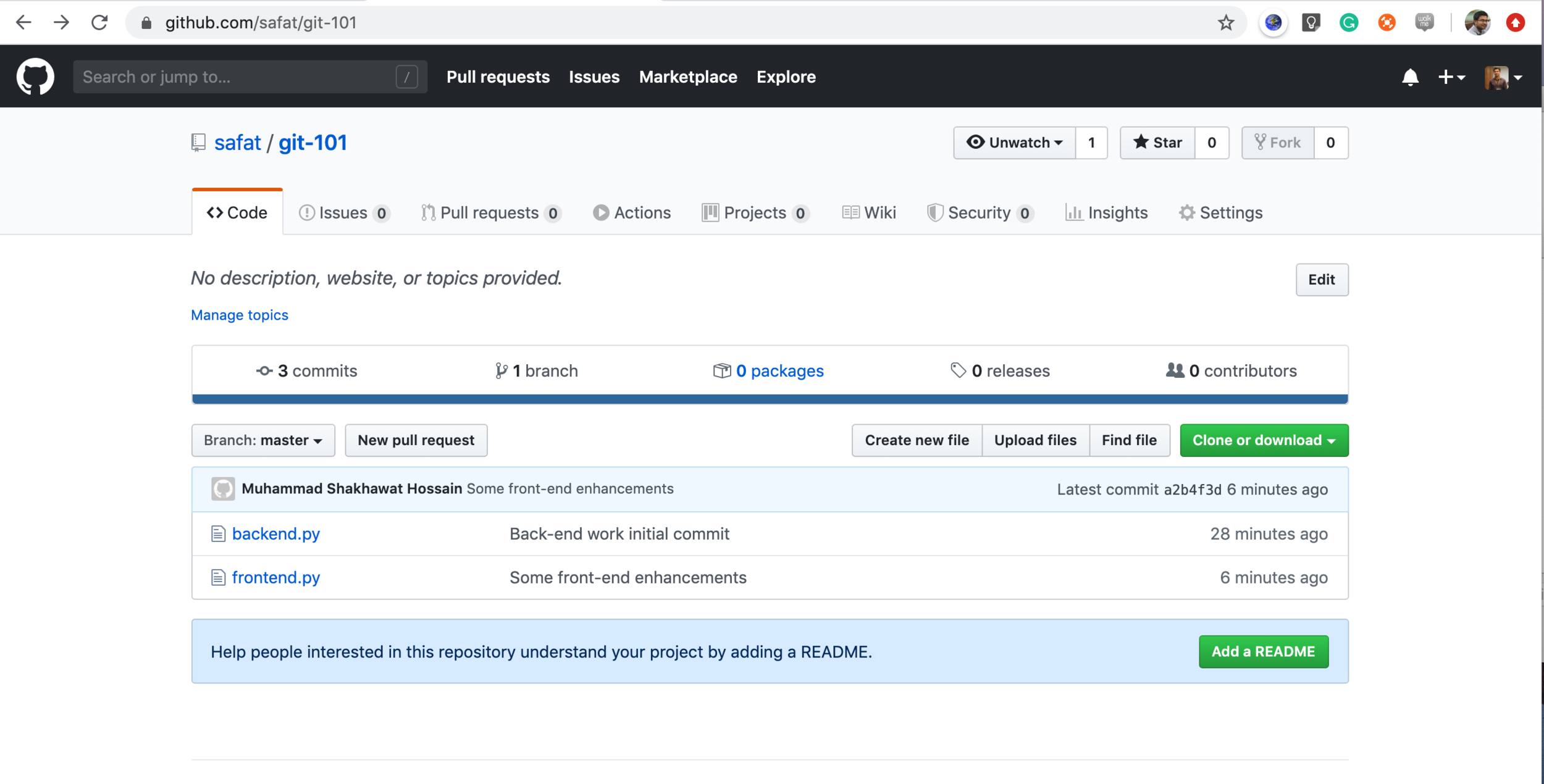The height and width of the screenshot is (784, 1544).
Task: Click the backend.py file icon
Action: [x=218, y=533]
